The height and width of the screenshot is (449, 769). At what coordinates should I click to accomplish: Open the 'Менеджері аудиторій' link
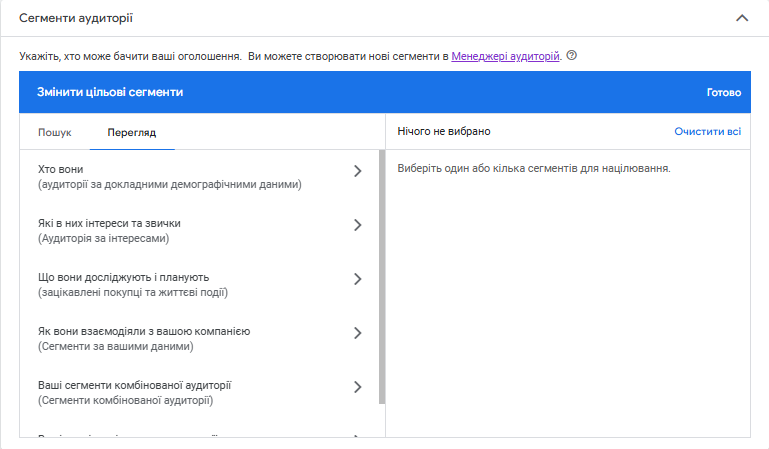pyautogui.click(x=505, y=56)
